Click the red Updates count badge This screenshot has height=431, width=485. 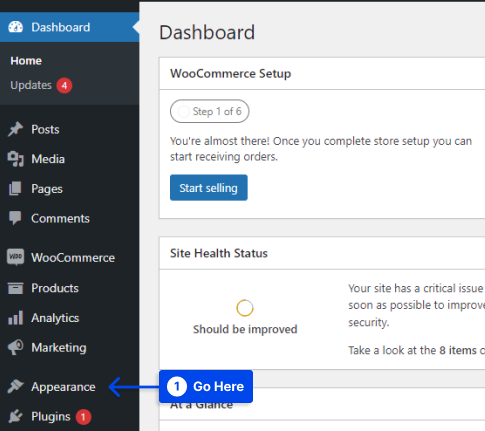[x=64, y=86]
